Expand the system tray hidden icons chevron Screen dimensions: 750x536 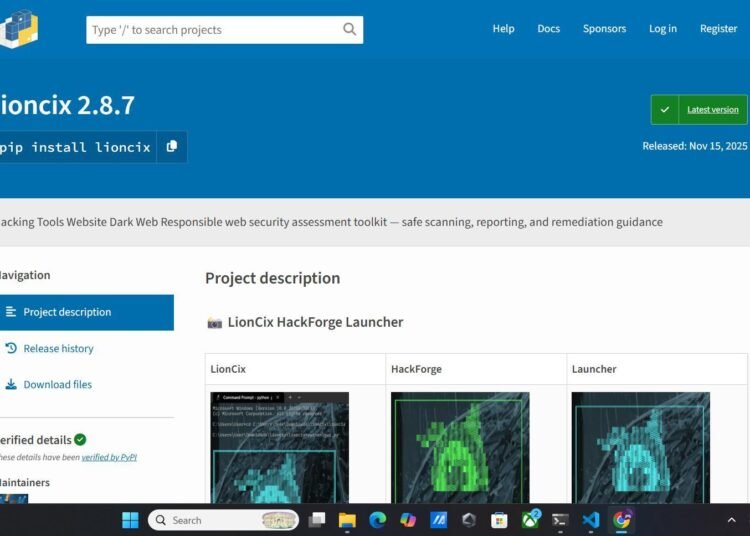coord(731,520)
